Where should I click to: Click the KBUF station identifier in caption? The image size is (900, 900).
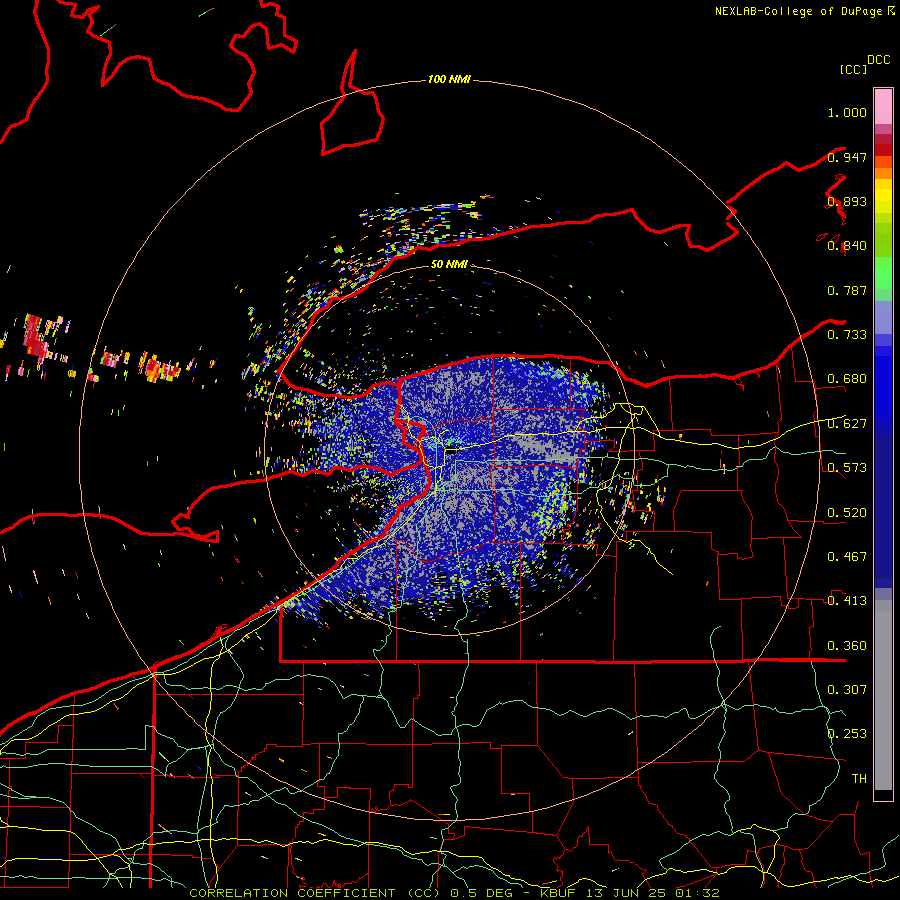tap(558, 893)
